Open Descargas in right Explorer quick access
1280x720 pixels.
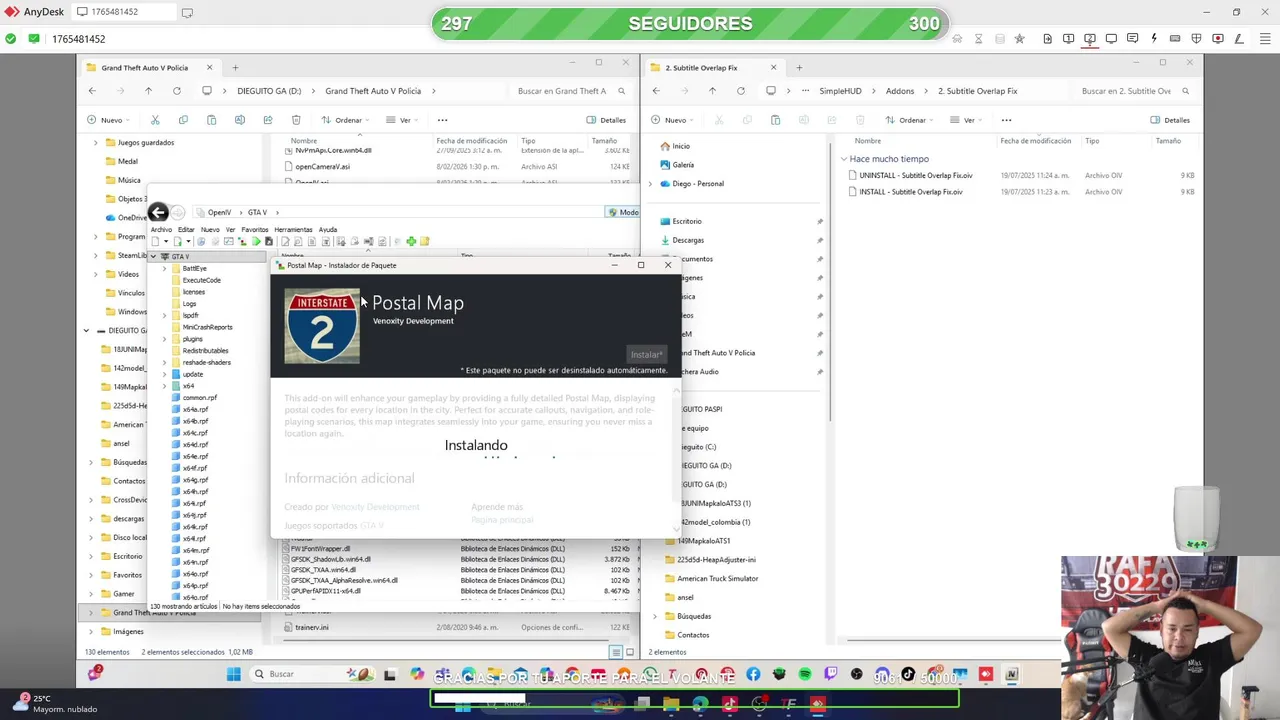pyautogui.click(x=688, y=240)
